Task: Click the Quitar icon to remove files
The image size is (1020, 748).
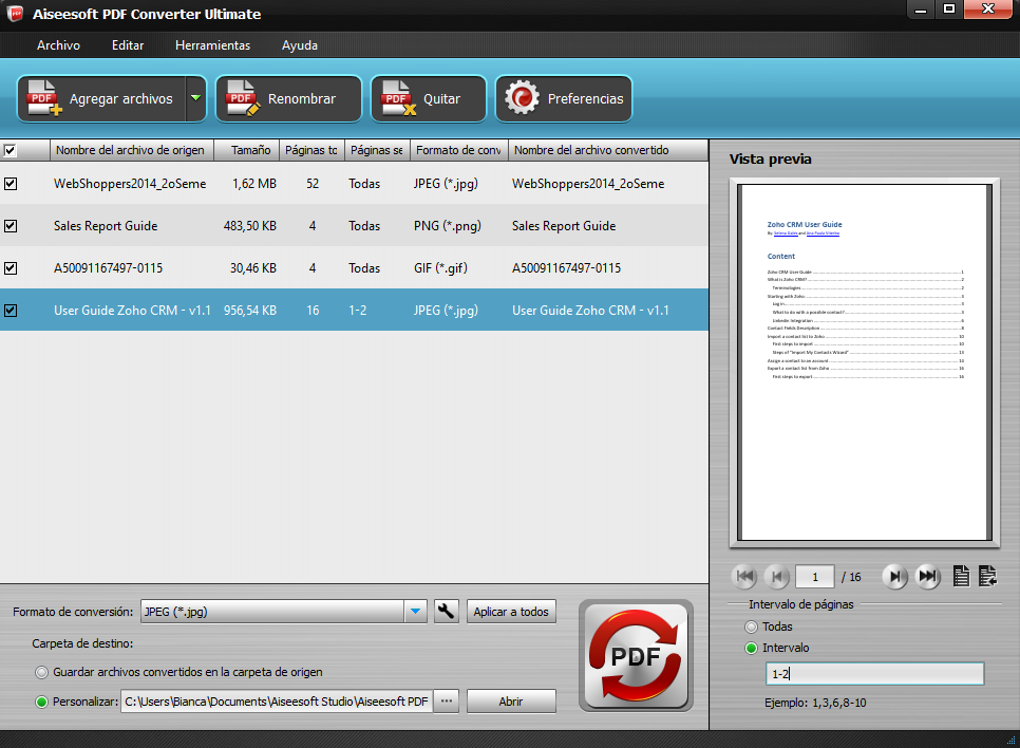Action: pyautogui.click(x=395, y=98)
